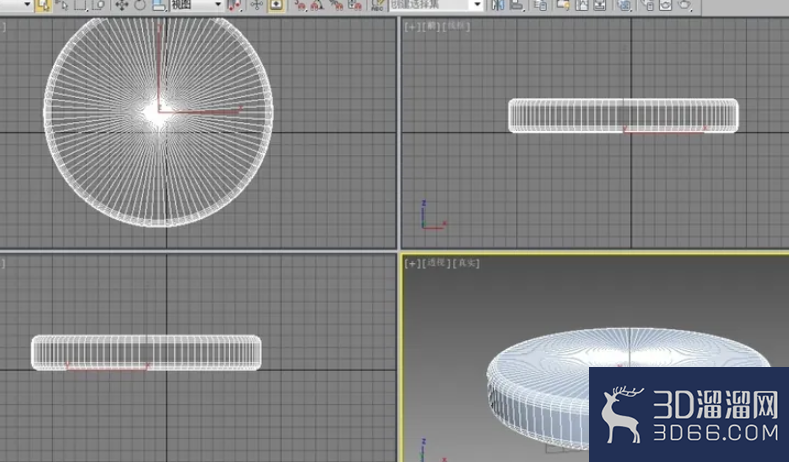Screen dimensions: 789x462
Task: Open the 视图 reference coordinate dropdown
Action: (197, 5)
